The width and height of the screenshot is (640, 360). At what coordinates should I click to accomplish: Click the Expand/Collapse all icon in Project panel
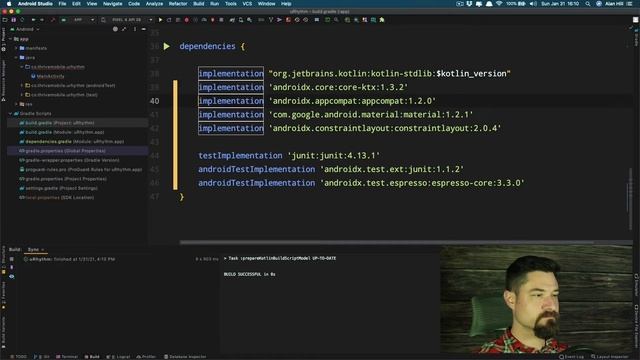124,29
